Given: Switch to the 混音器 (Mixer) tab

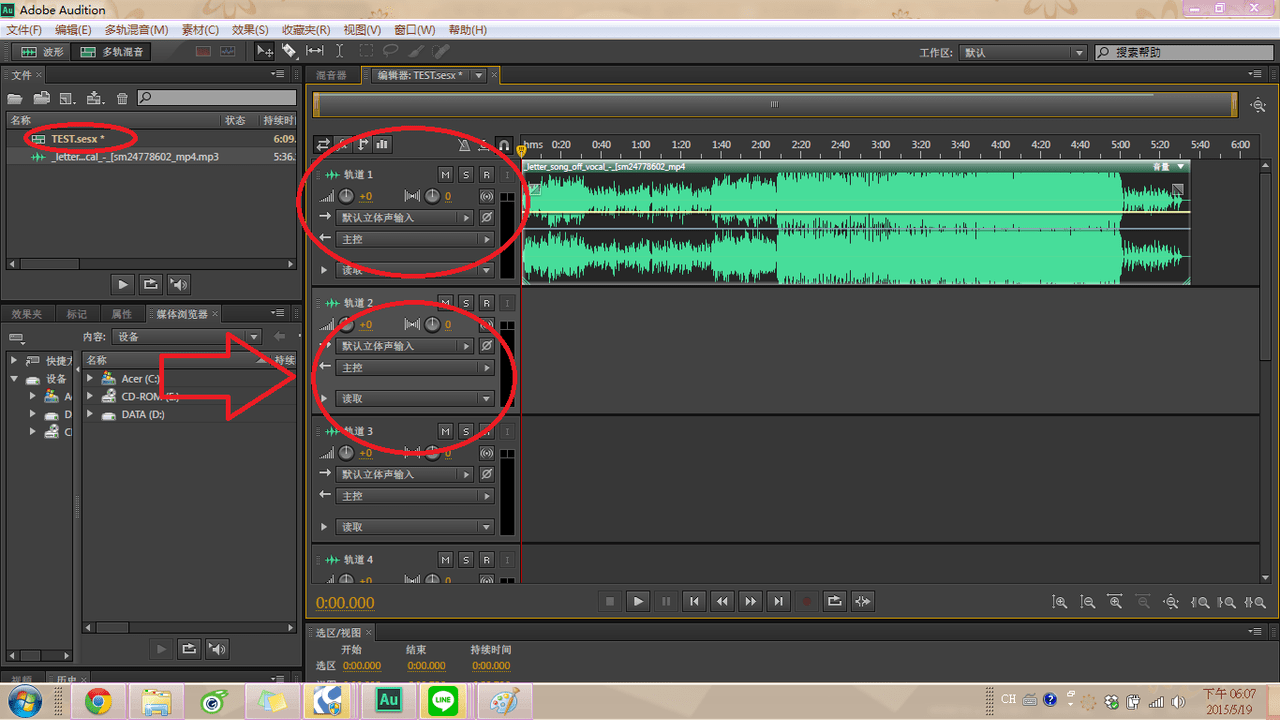Looking at the screenshot, I should tap(331, 75).
